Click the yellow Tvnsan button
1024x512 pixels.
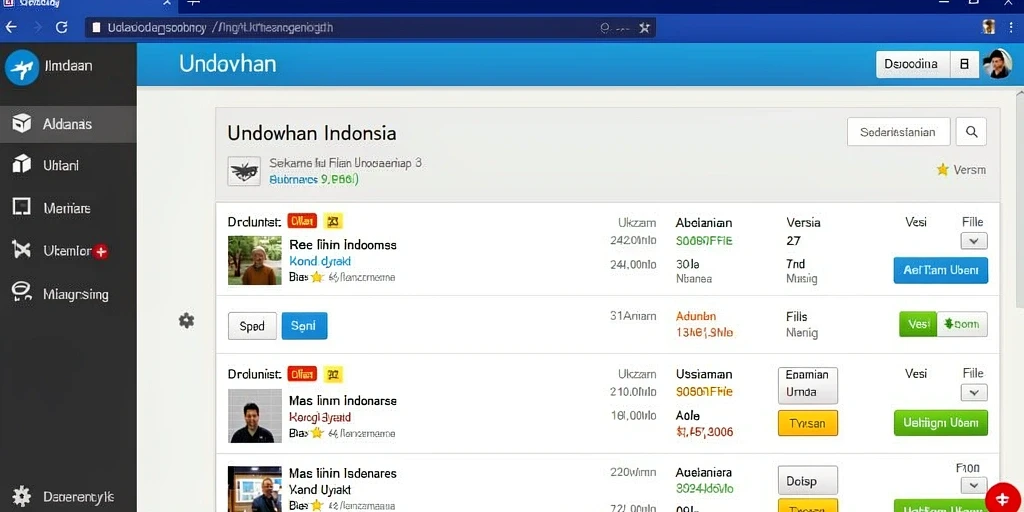click(x=807, y=423)
